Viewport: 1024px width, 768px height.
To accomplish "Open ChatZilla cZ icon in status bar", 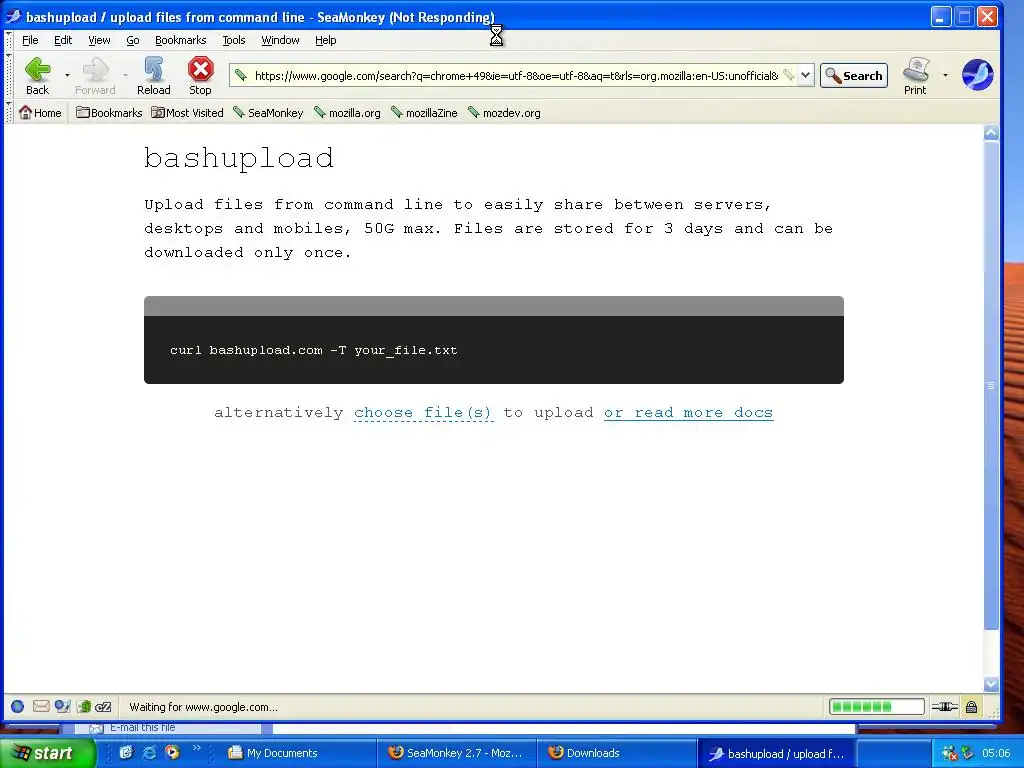I will coord(103,707).
